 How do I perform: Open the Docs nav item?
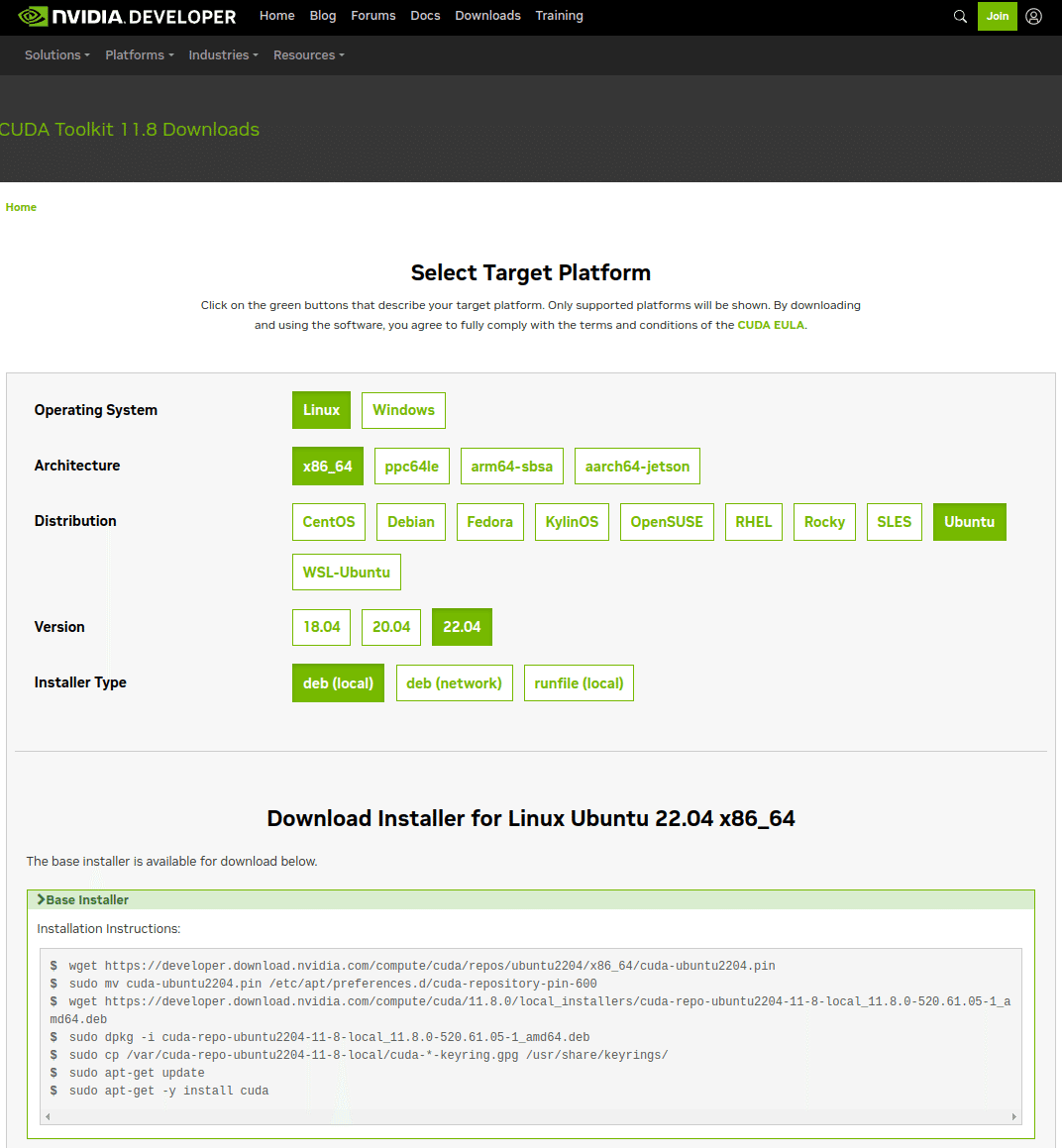pyautogui.click(x=425, y=16)
